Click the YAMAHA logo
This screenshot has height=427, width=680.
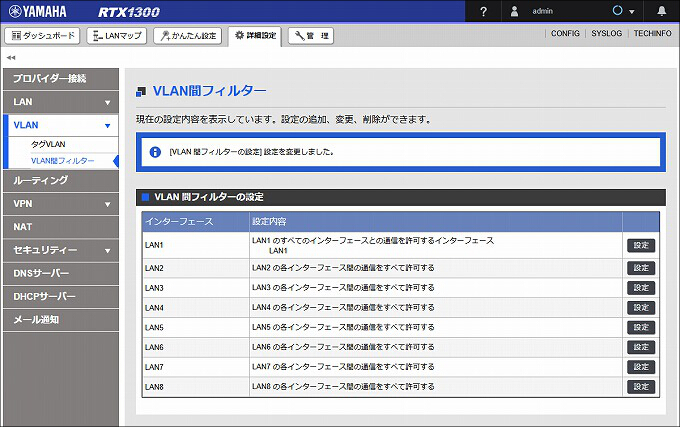pos(38,11)
